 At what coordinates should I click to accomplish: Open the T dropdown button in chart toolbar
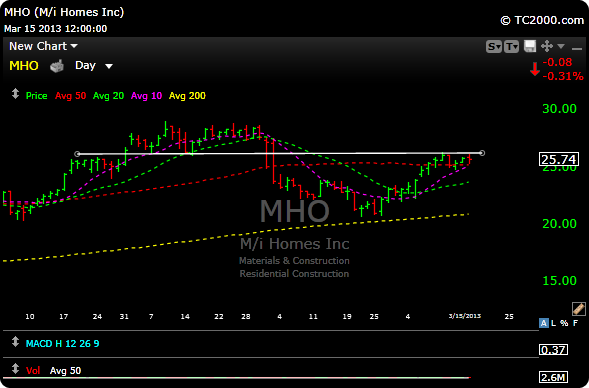(512, 47)
